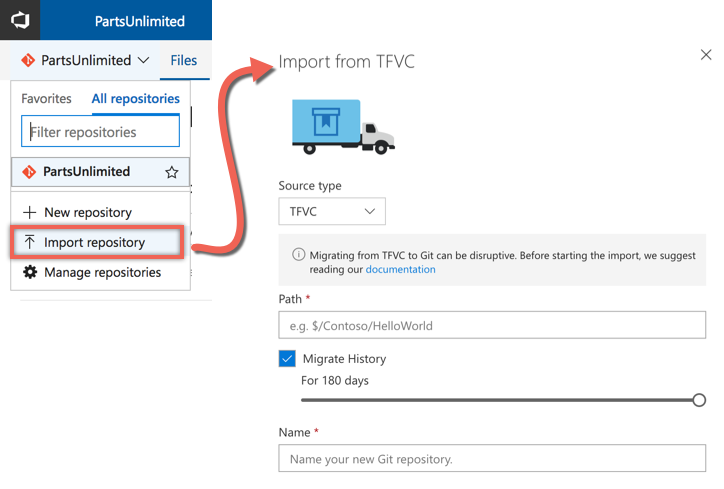This screenshot has height=489, width=724.
Task: Click the Filter repositories search box
Action: pyautogui.click(x=100, y=132)
